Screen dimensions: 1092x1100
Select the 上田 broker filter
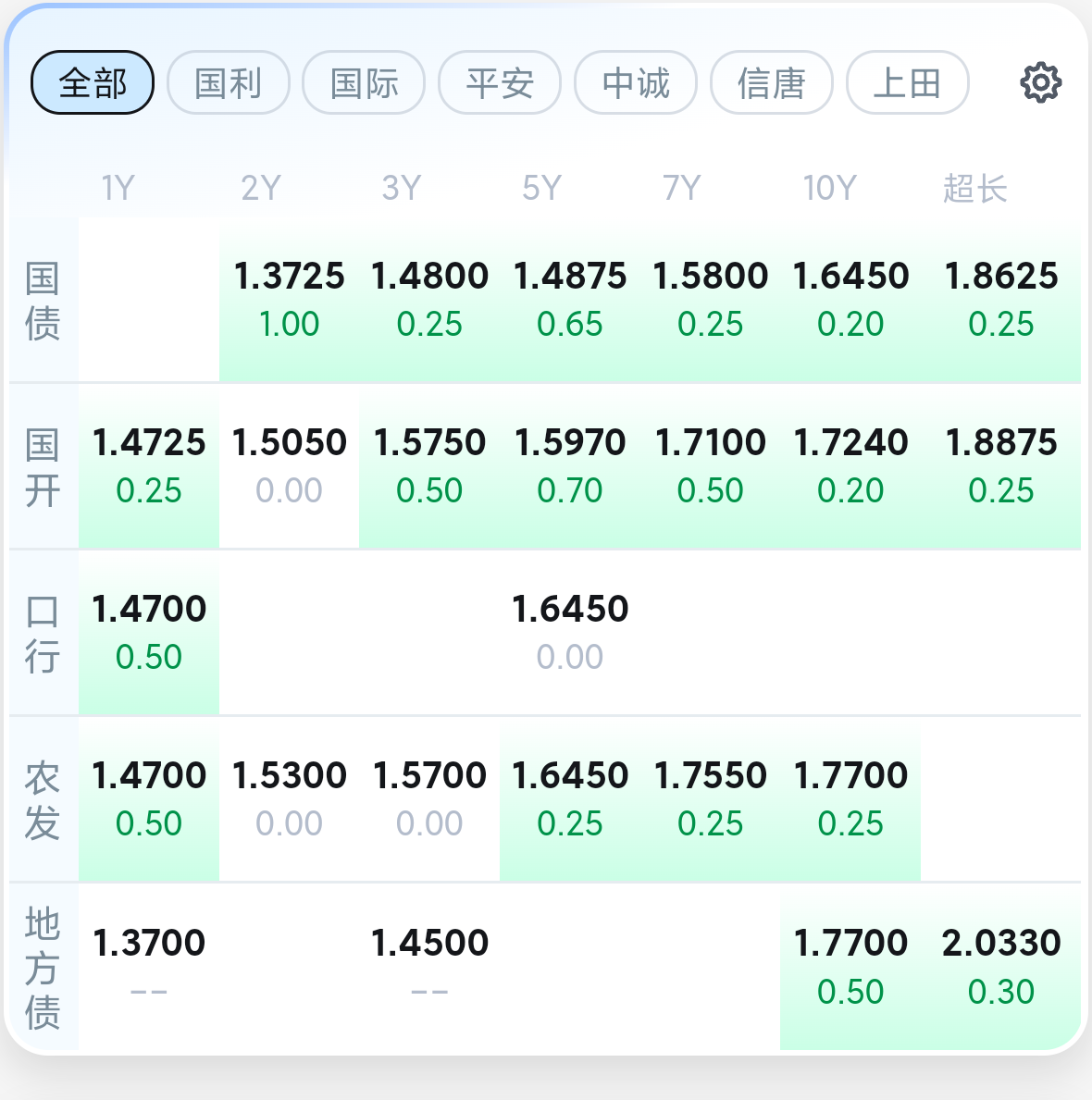908,82
